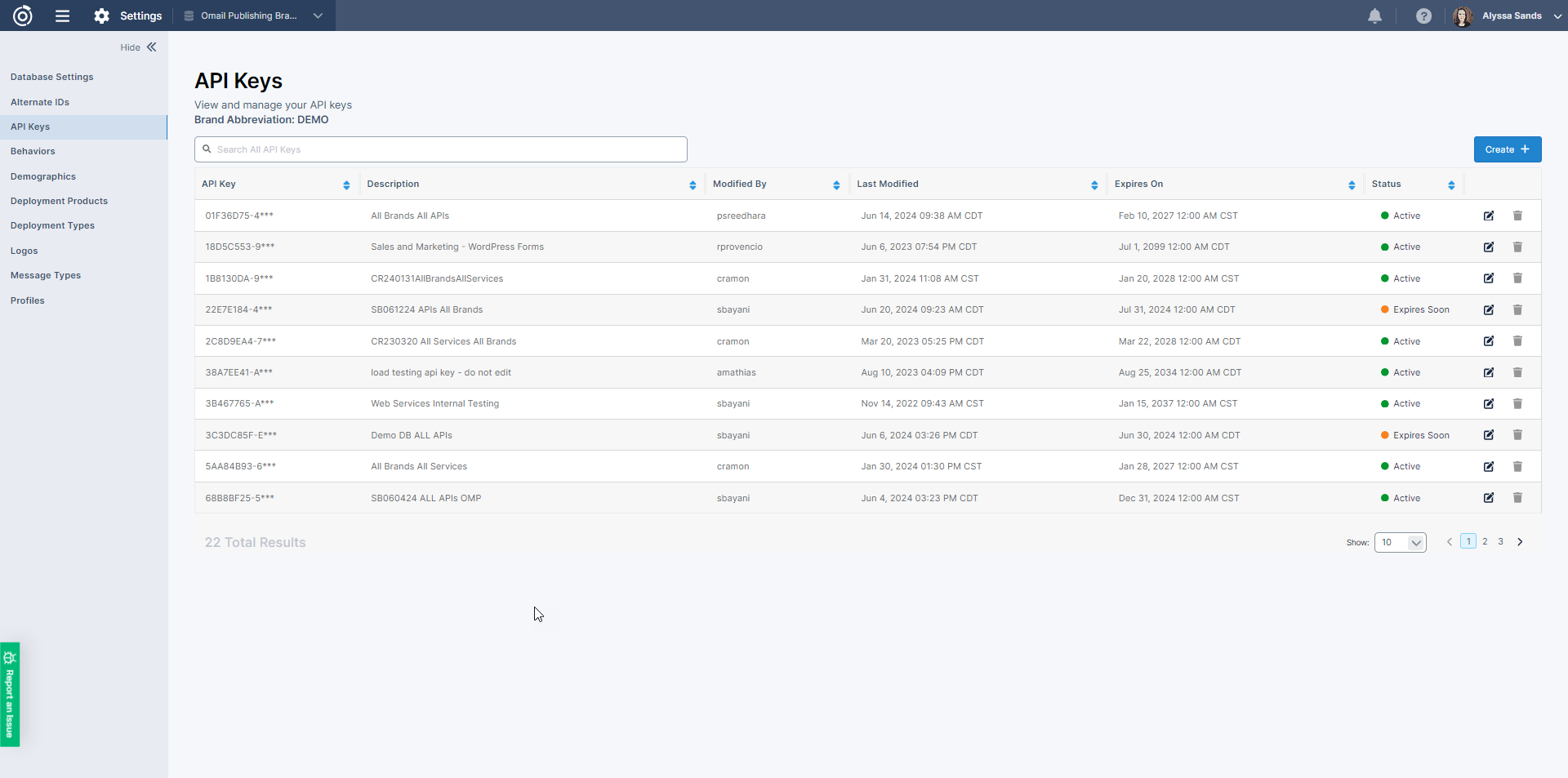This screenshot has height=778, width=1568.
Task: Delete the Demo DB ALL APIs key
Action: coord(1517,435)
